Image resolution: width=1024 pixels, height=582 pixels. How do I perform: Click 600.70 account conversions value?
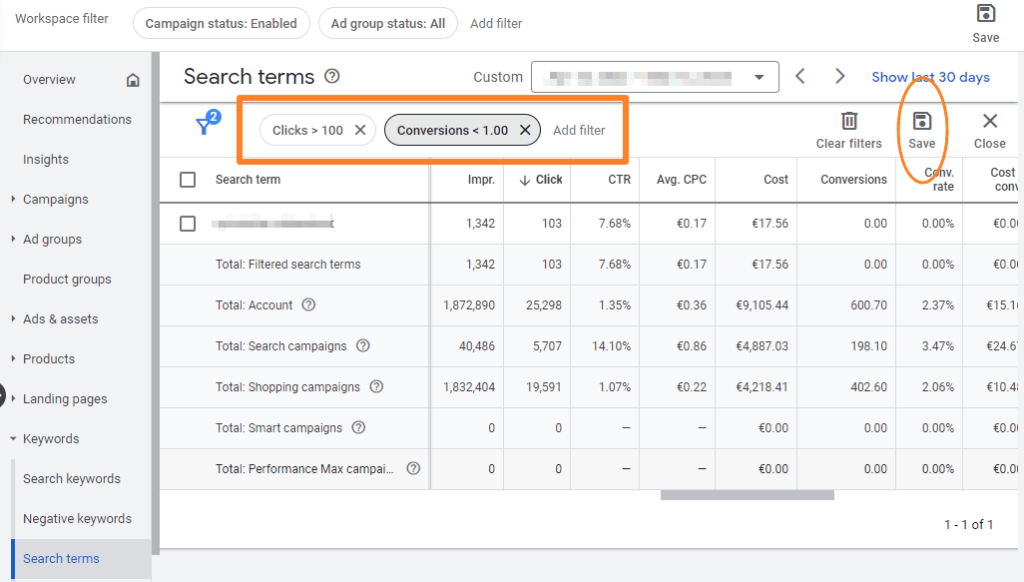869,305
